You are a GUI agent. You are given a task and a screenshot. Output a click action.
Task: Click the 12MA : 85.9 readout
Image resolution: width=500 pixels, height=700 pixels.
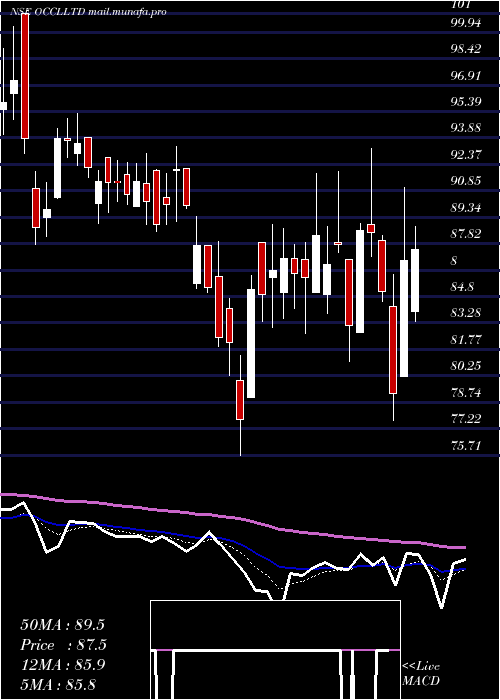tap(62, 665)
